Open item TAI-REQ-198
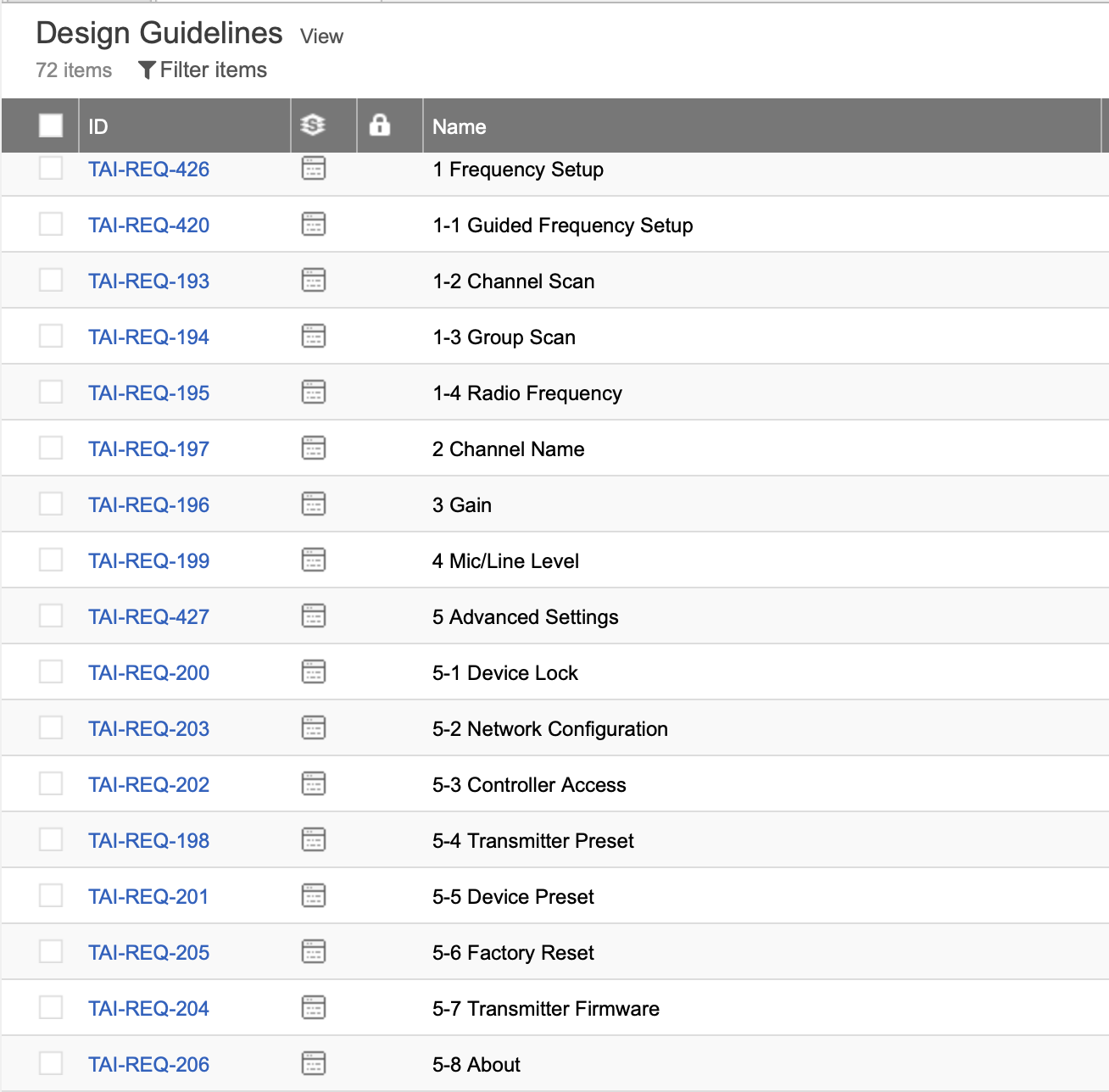Image resolution: width=1109 pixels, height=1092 pixels. tap(148, 840)
